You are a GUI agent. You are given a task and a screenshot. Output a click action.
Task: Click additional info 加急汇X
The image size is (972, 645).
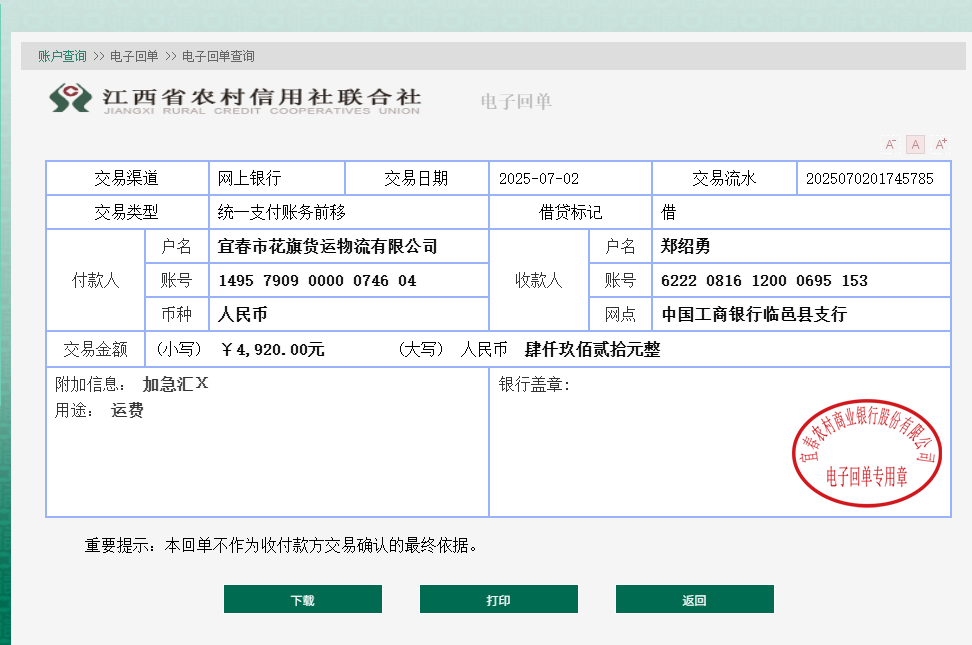(x=175, y=384)
